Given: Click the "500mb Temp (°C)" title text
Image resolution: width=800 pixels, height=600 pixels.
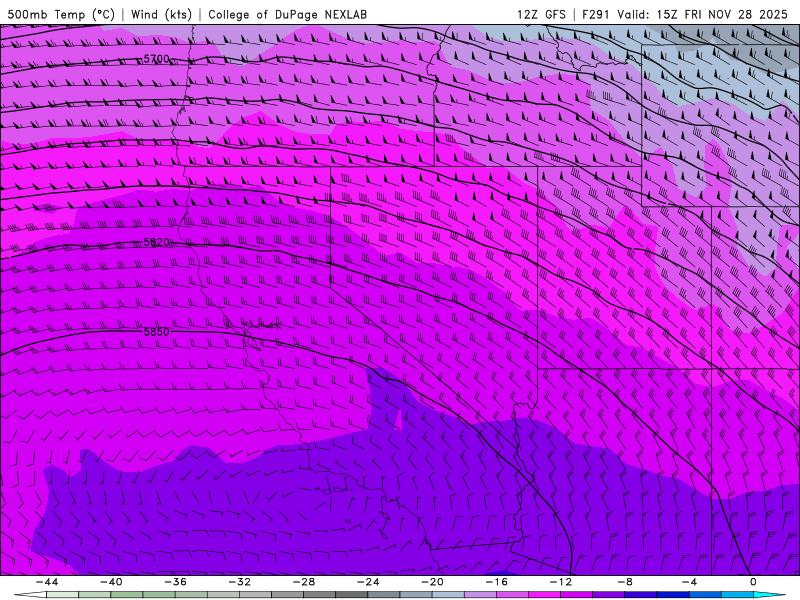Looking at the screenshot, I should (x=61, y=14).
